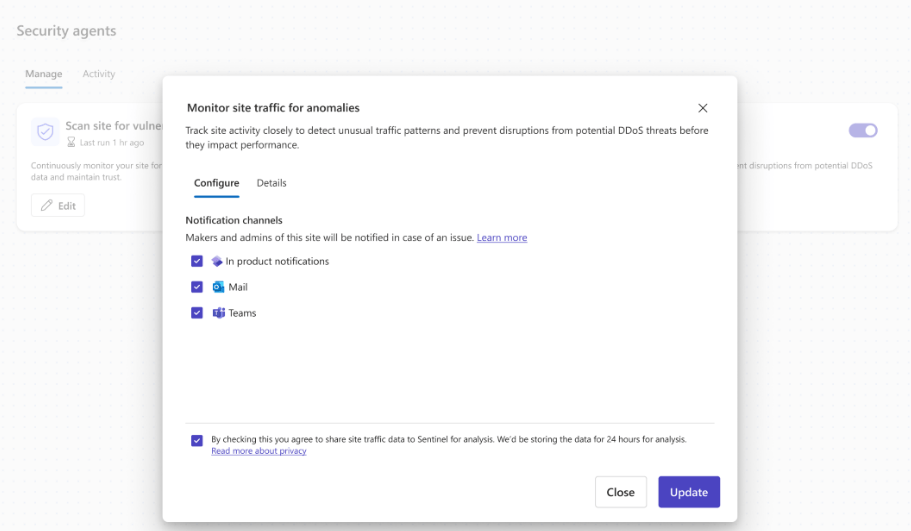Open the Learn more link
Screen dimensions: 911x531
(x=501, y=238)
